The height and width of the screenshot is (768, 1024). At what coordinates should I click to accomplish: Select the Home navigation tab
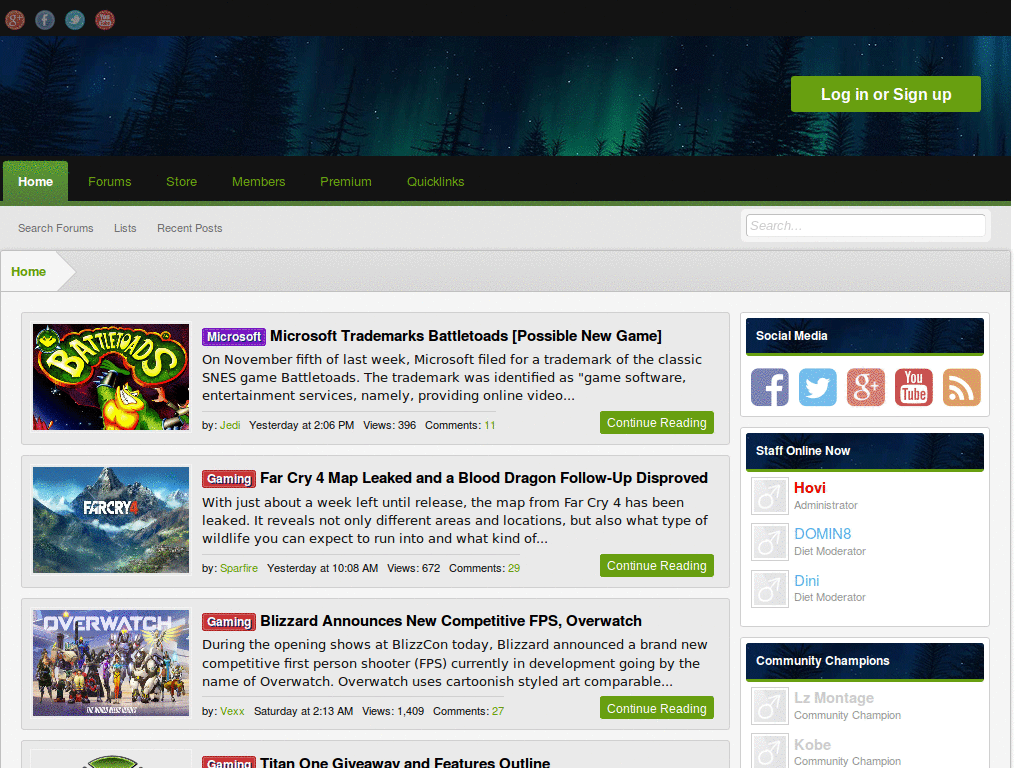pyautogui.click(x=35, y=182)
